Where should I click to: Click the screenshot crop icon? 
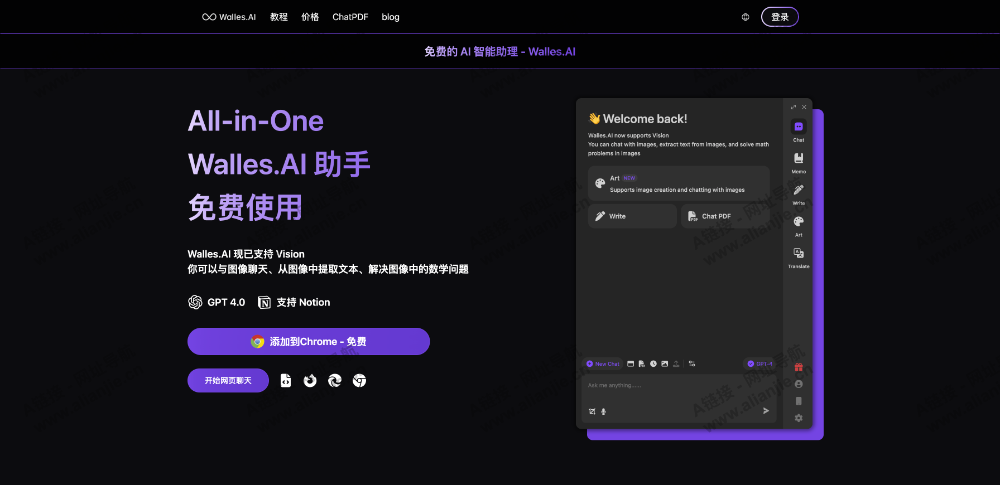(x=592, y=411)
